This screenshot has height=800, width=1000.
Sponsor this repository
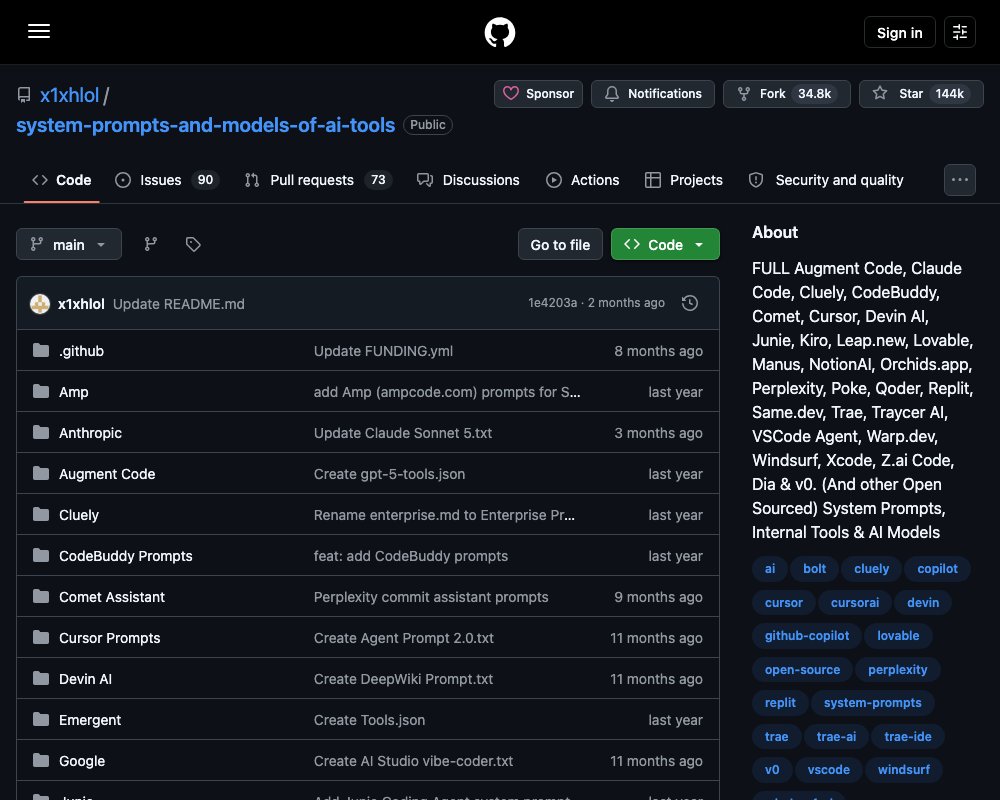538,94
